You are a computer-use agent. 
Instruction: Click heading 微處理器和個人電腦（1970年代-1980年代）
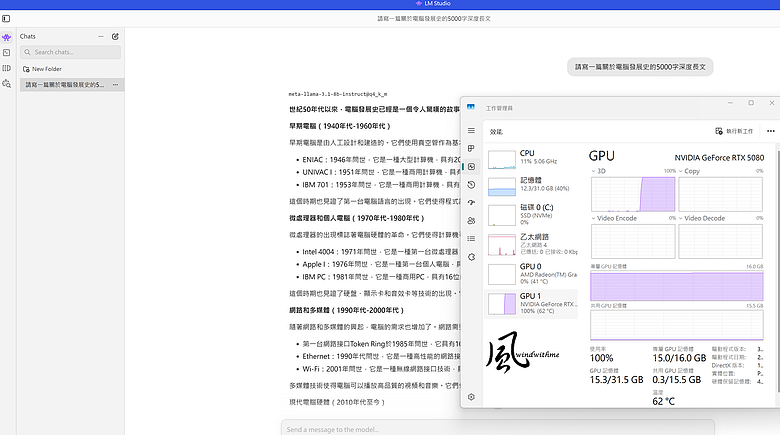click(x=357, y=218)
